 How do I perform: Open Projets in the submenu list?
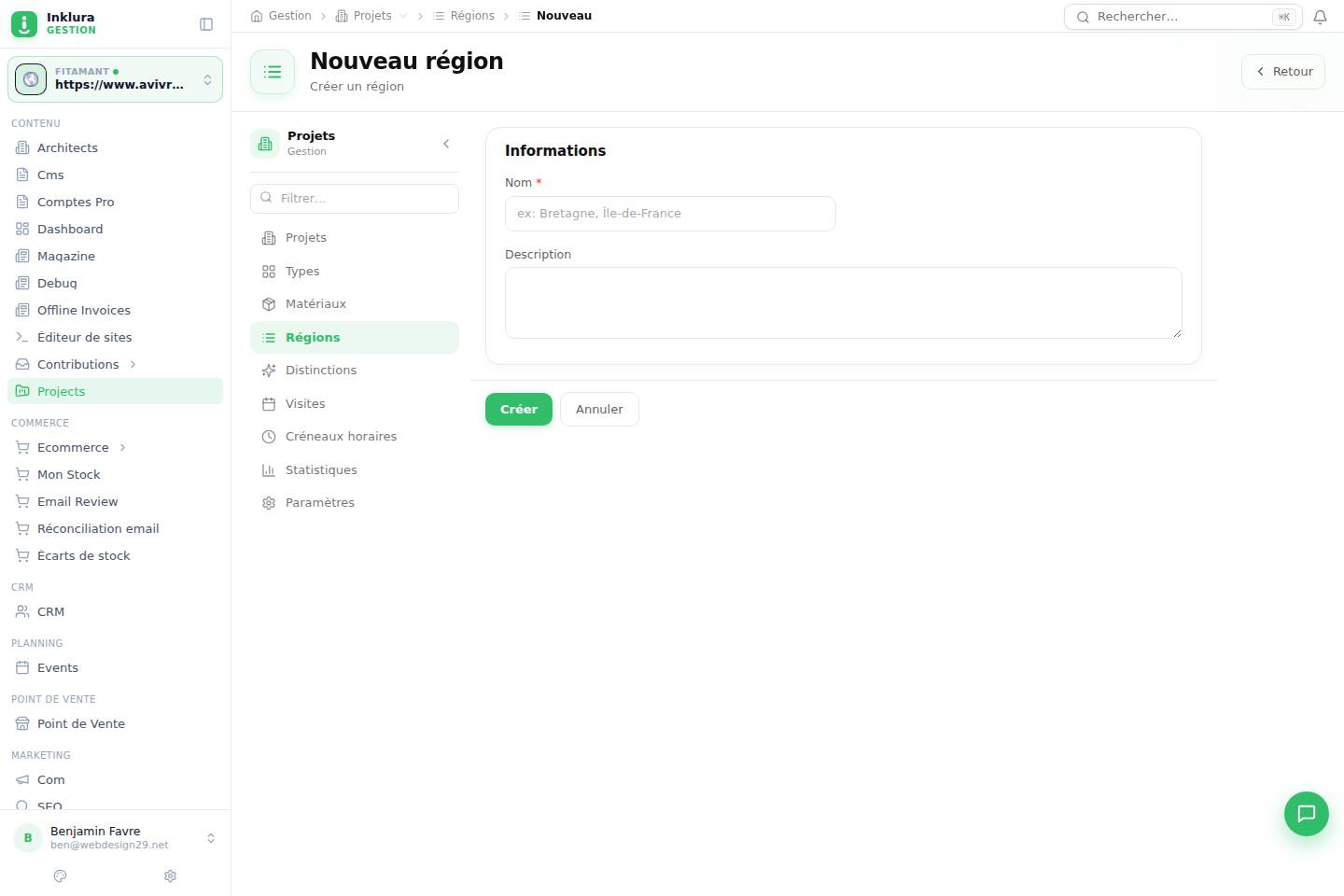point(355,238)
